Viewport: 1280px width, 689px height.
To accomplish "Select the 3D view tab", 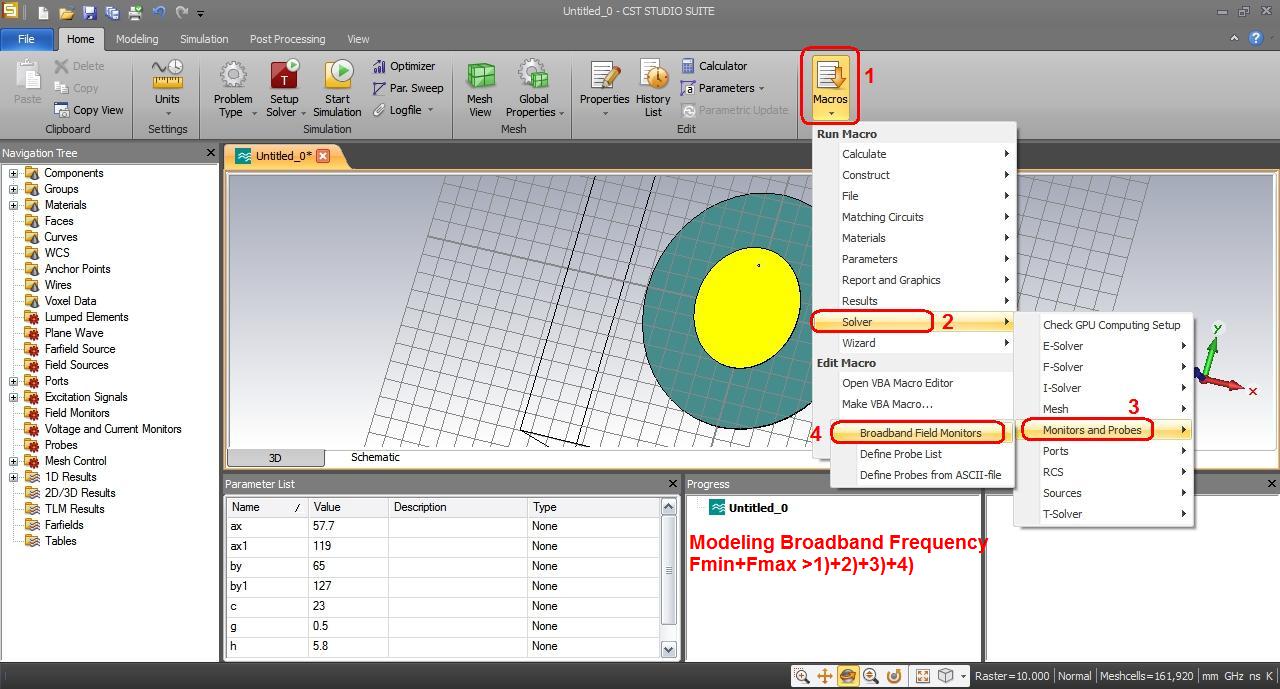I will (x=275, y=458).
